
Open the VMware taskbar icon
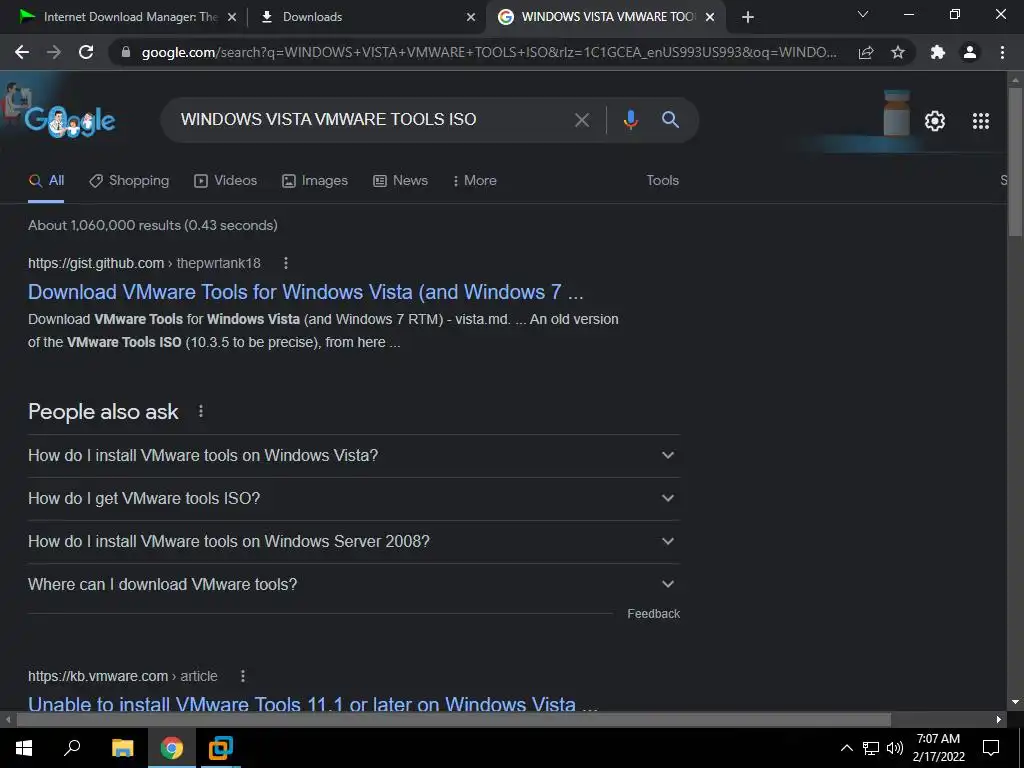click(221, 748)
